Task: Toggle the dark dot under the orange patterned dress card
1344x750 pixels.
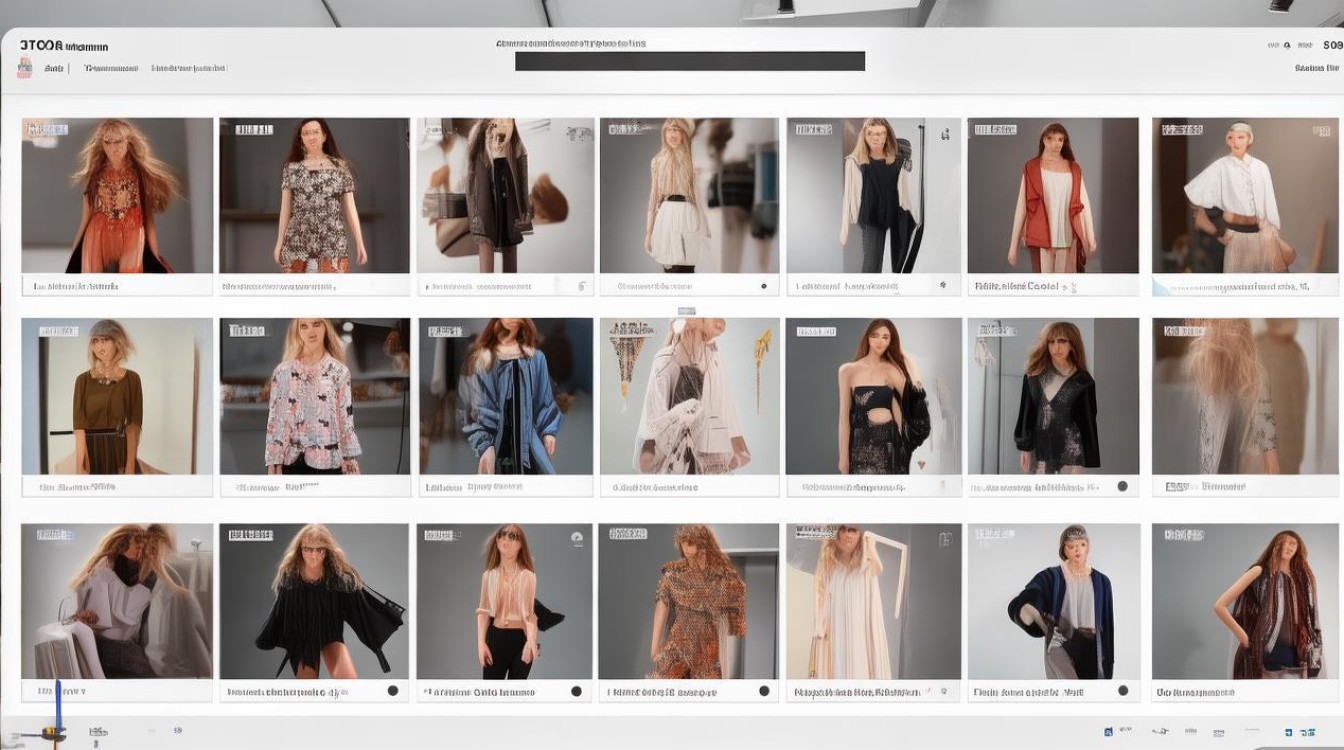Action: tap(764, 691)
